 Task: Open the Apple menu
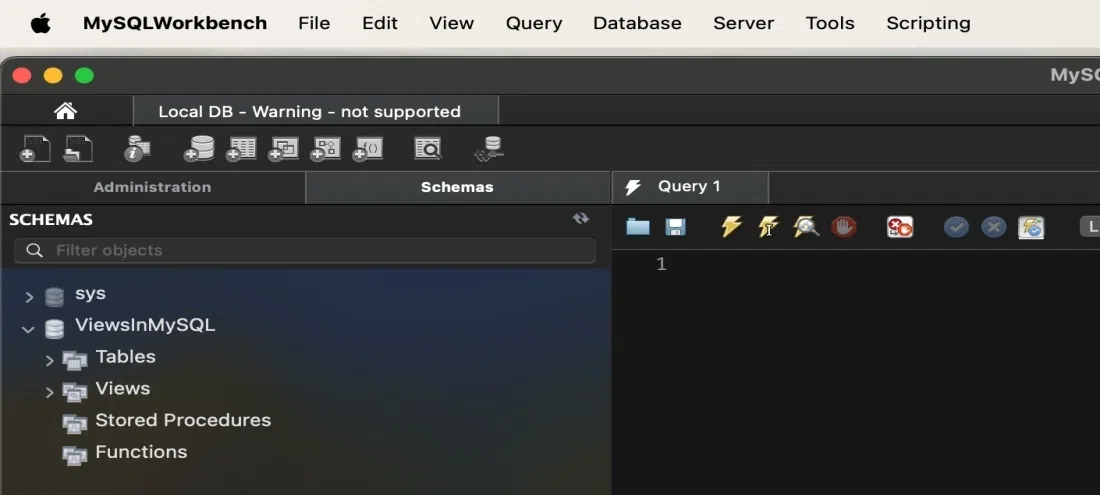click(x=41, y=23)
